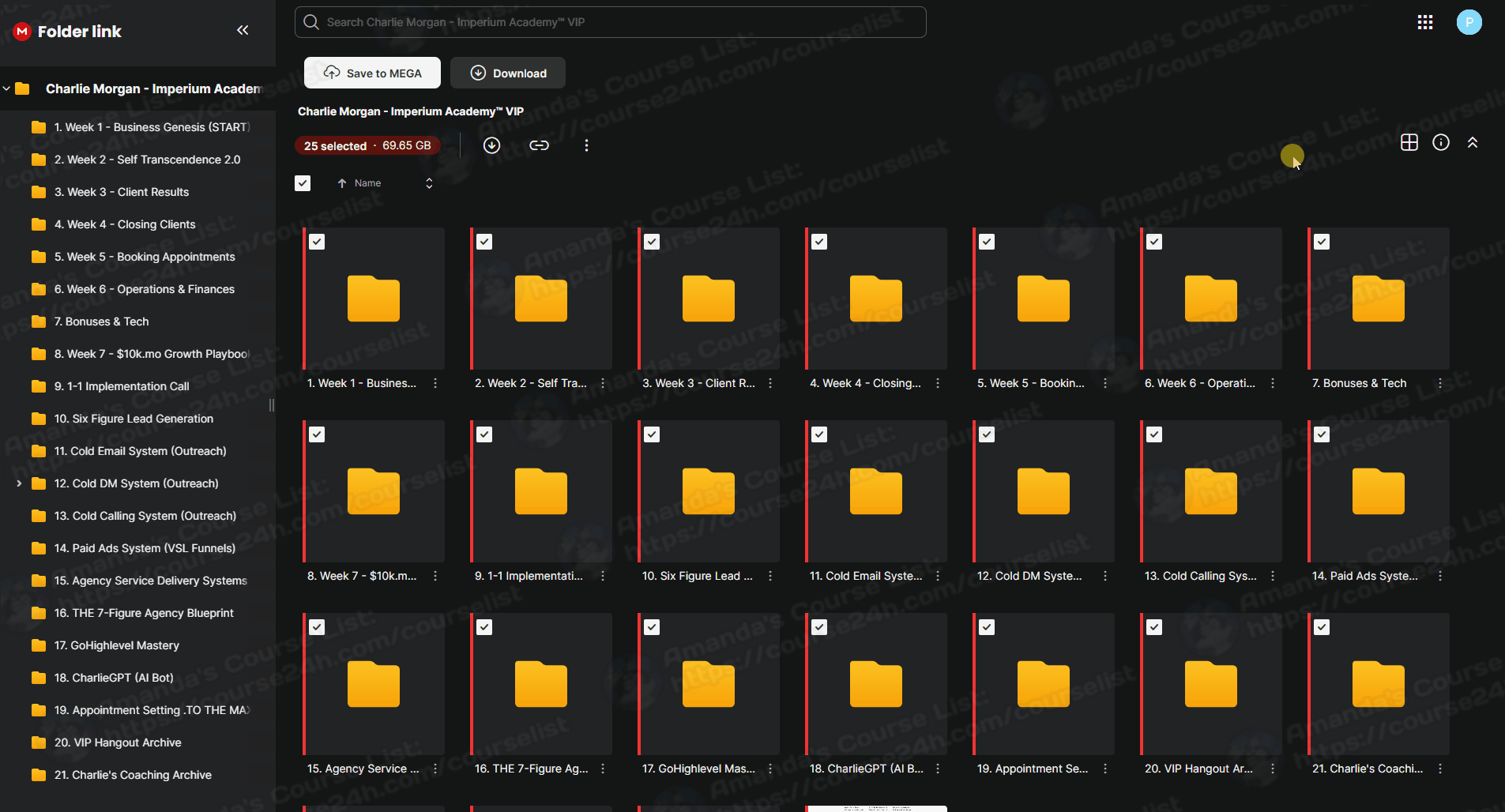Open the vertical three-dot selection menu

[x=586, y=145]
